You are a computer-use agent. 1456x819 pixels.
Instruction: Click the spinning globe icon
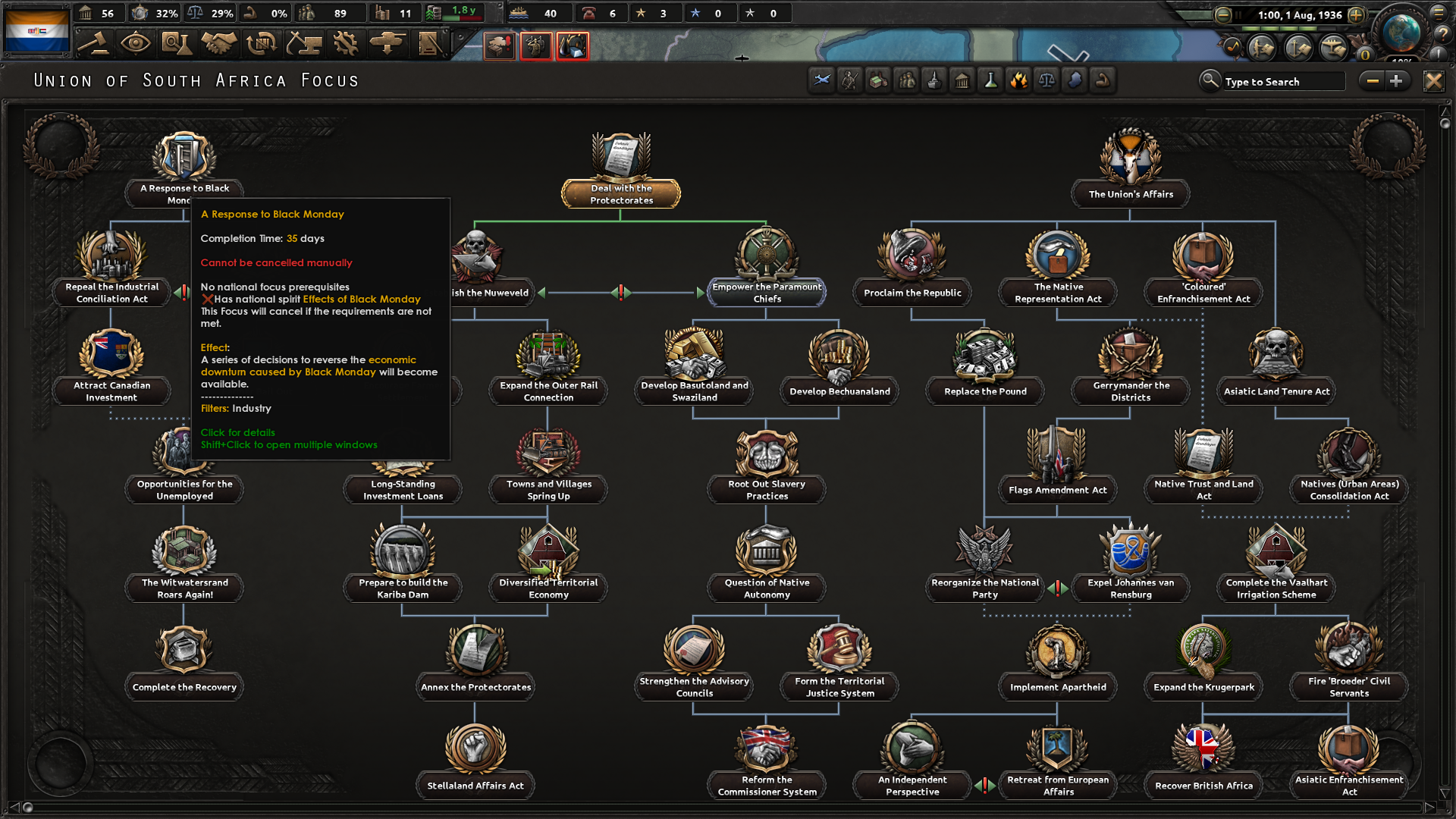pos(1401,32)
